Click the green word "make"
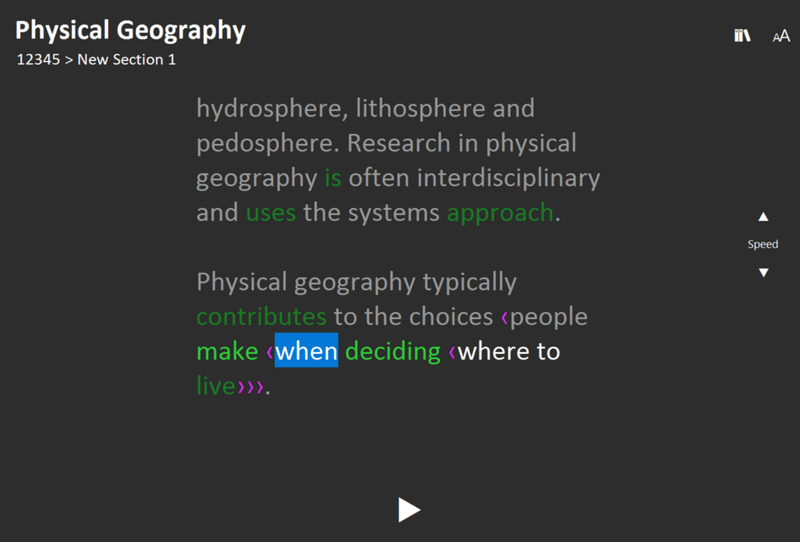Screen dimensions: 800x542 pos(227,351)
